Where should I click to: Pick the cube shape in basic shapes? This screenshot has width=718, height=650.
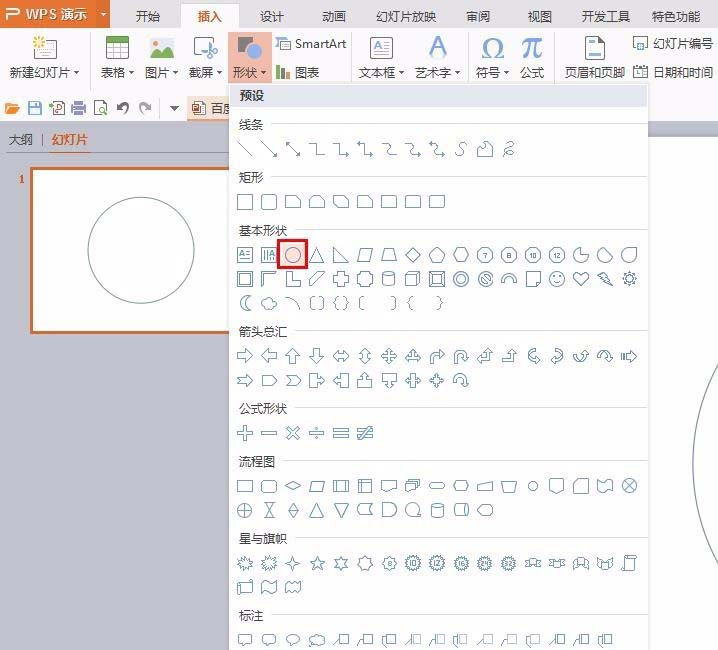tap(413, 279)
